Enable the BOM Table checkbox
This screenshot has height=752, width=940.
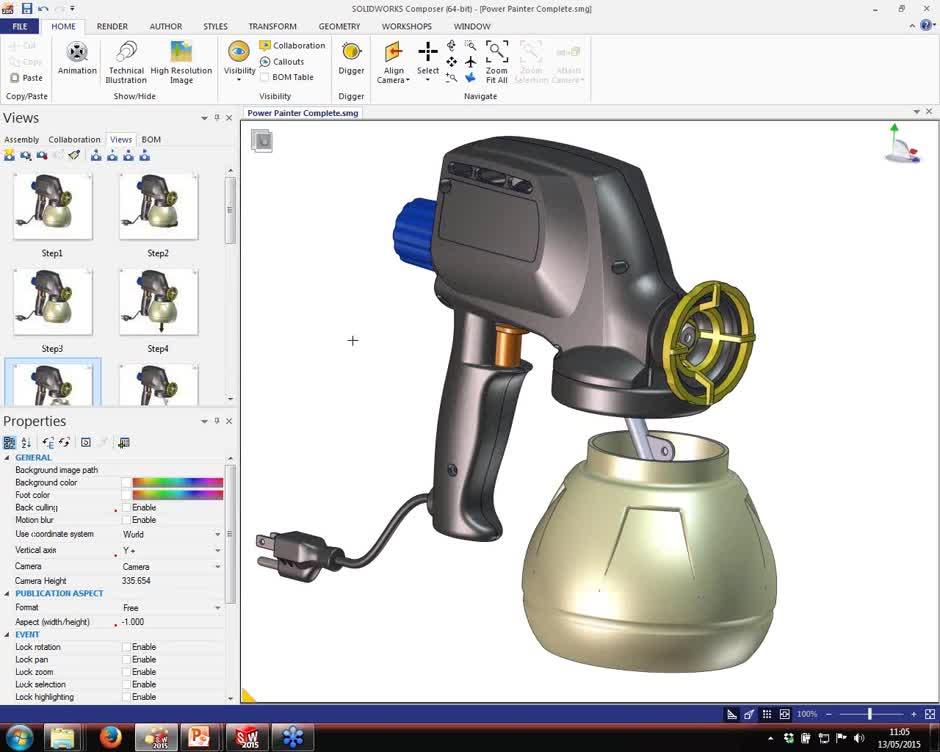(265, 77)
